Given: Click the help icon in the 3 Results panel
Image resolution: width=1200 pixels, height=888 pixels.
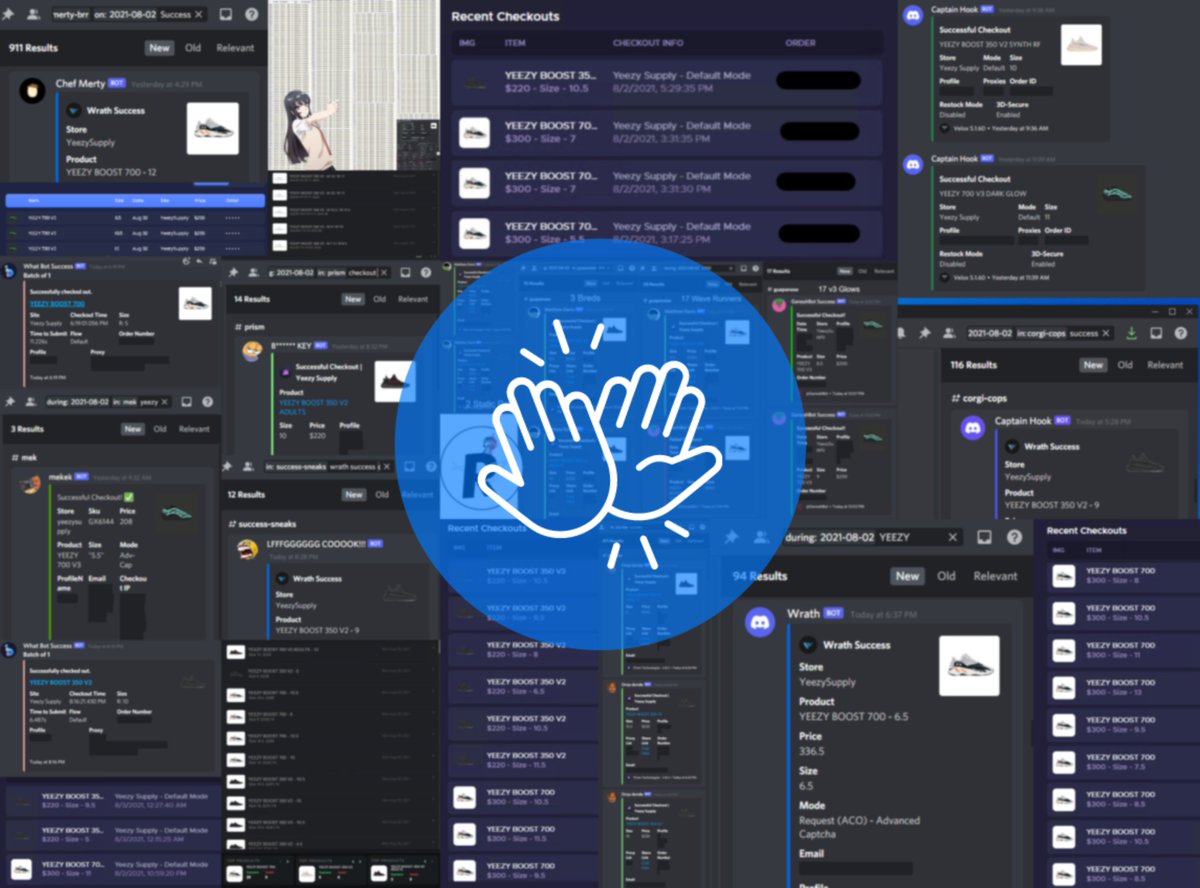Looking at the screenshot, I should pos(207,401).
